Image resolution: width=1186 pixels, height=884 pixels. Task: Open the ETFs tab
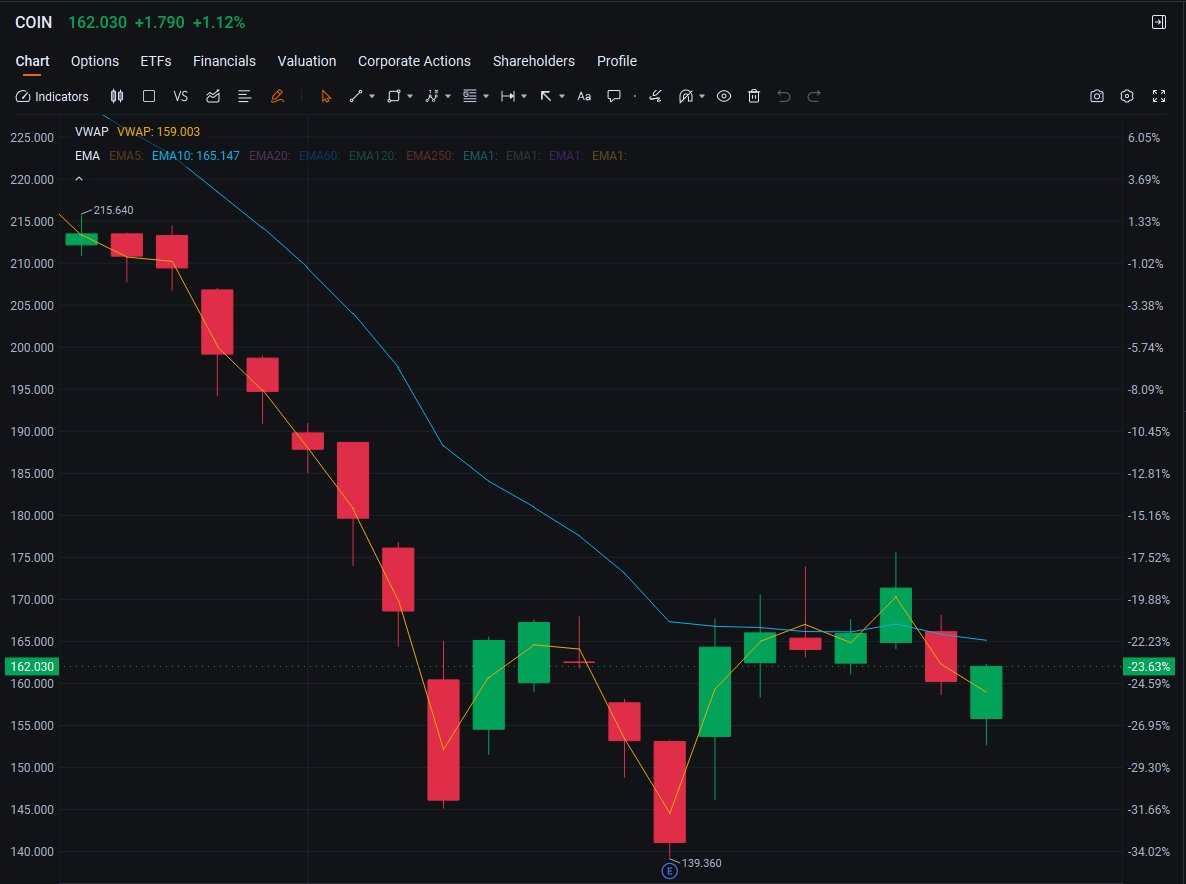(156, 61)
